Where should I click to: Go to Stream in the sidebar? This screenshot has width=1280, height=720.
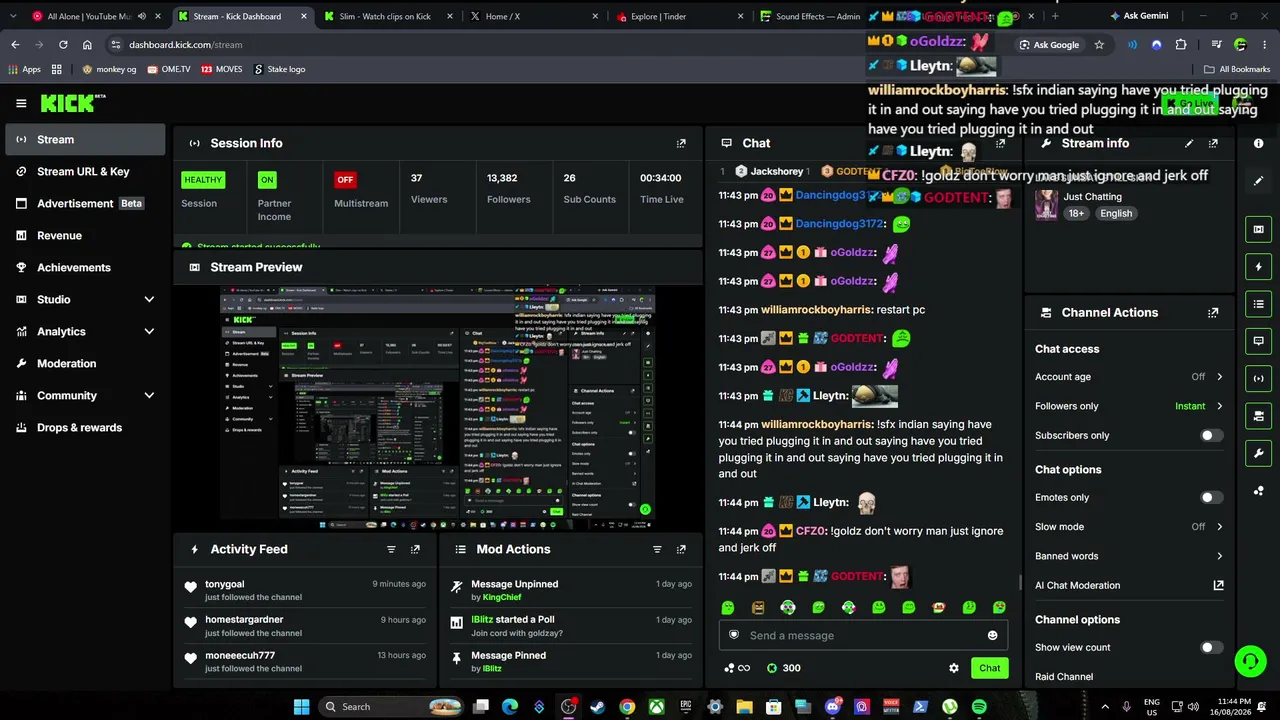85,139
